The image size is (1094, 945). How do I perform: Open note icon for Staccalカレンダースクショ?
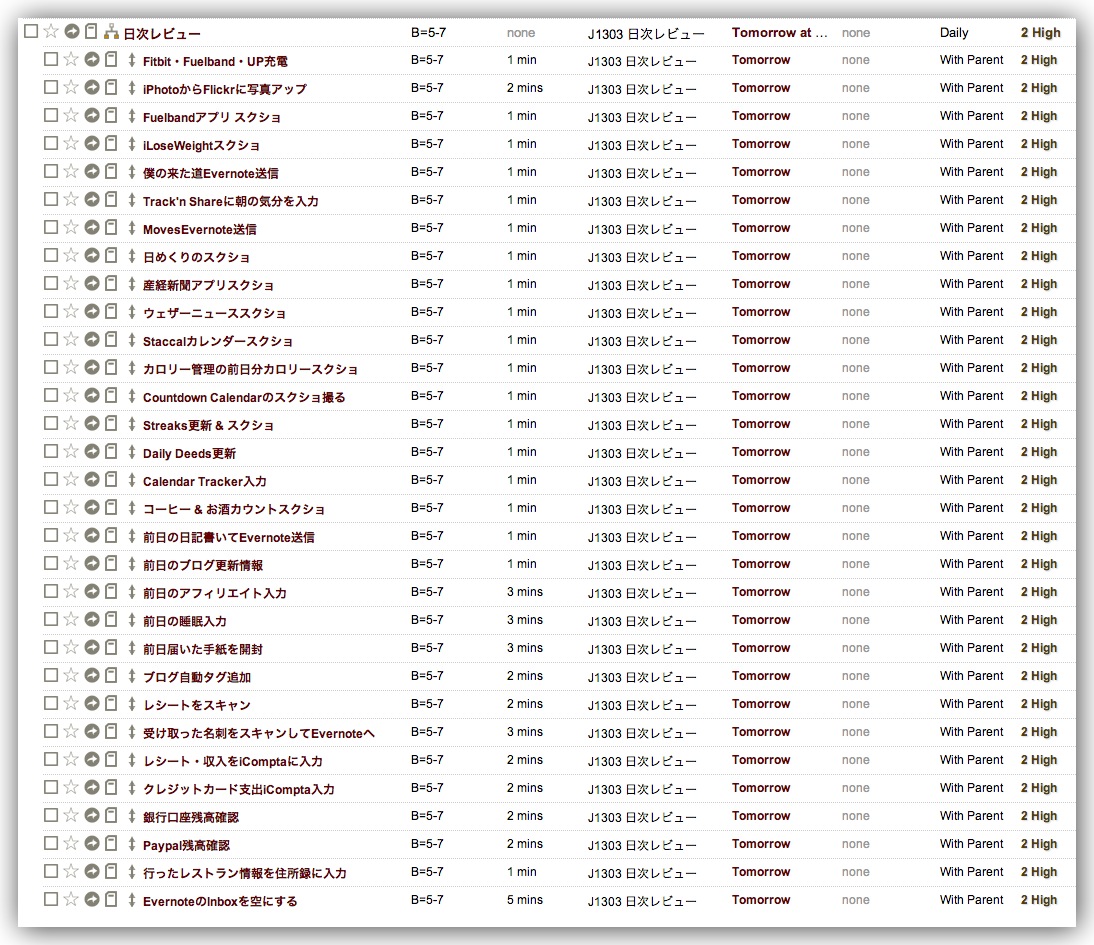111,339
